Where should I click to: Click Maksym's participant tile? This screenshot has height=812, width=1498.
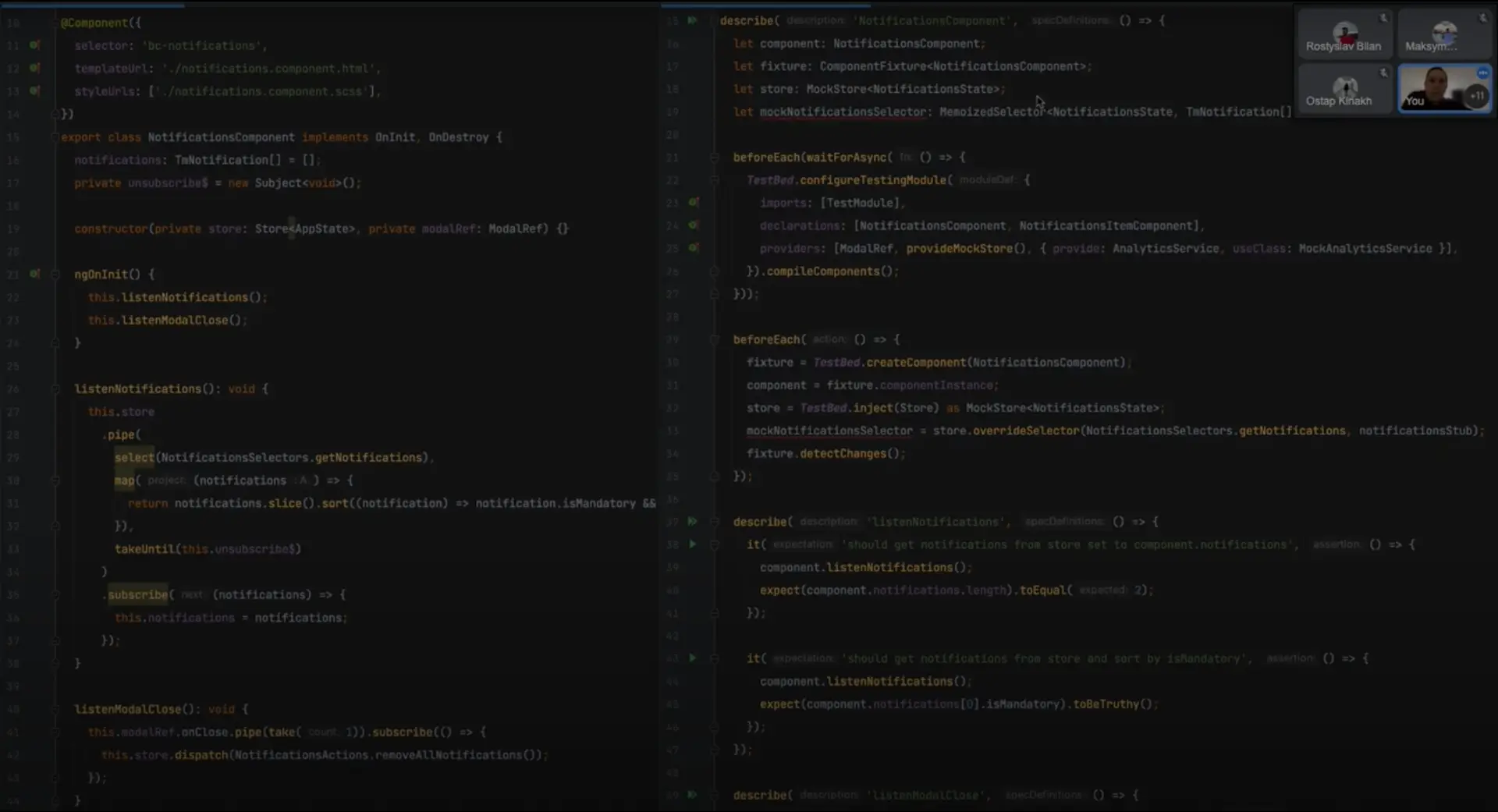(1443, 34)
